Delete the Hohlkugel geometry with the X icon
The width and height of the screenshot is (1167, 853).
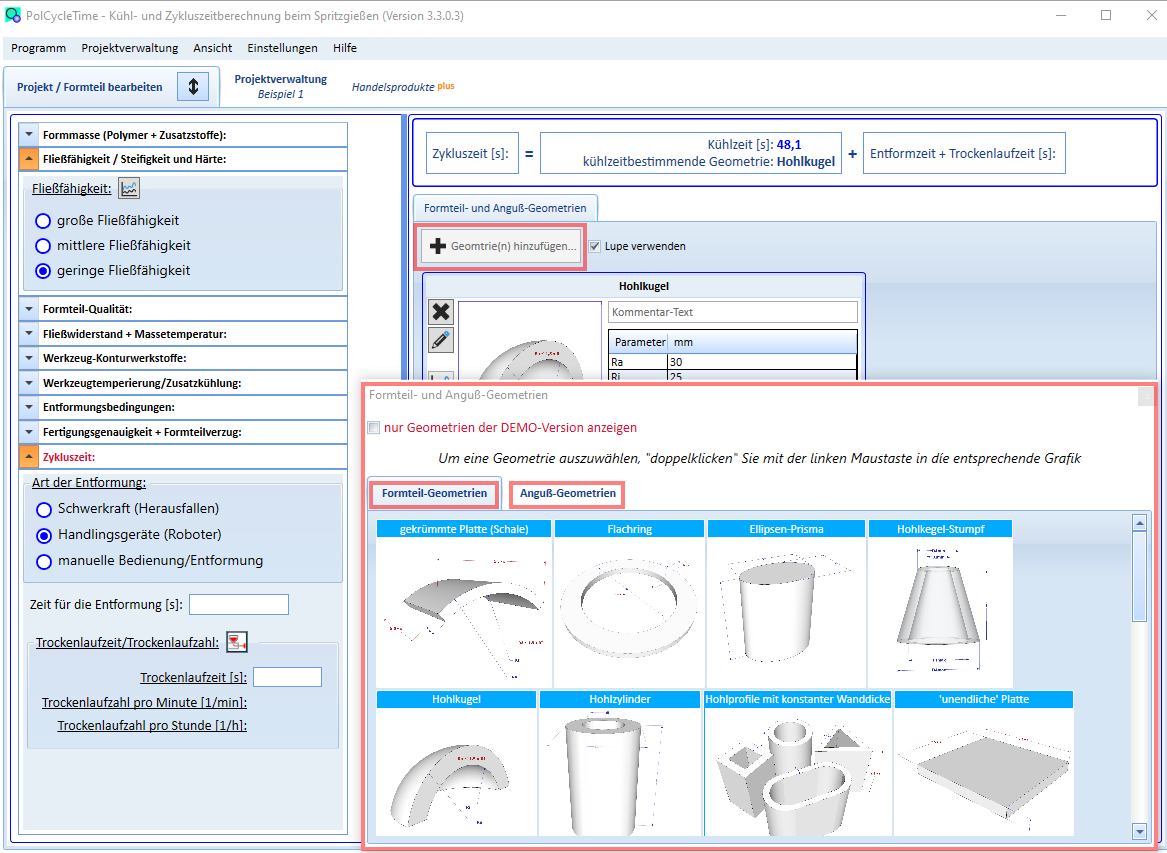(441, 312)
